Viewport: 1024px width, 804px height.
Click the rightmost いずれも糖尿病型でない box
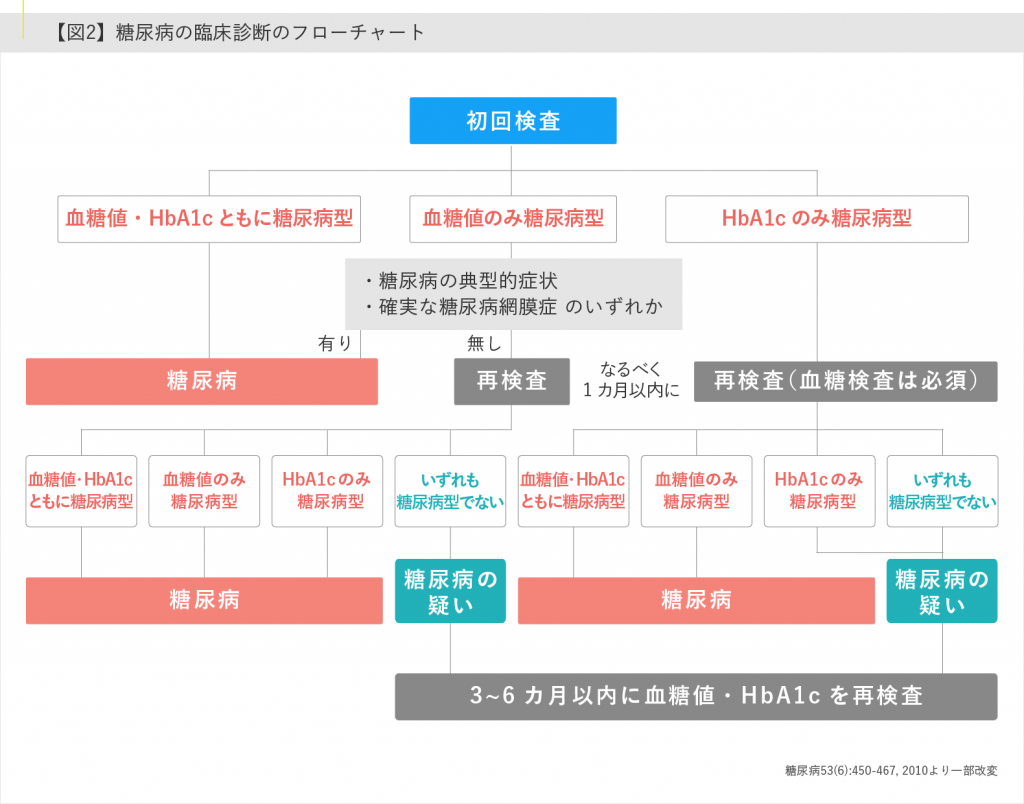click(x=942, y=490)
